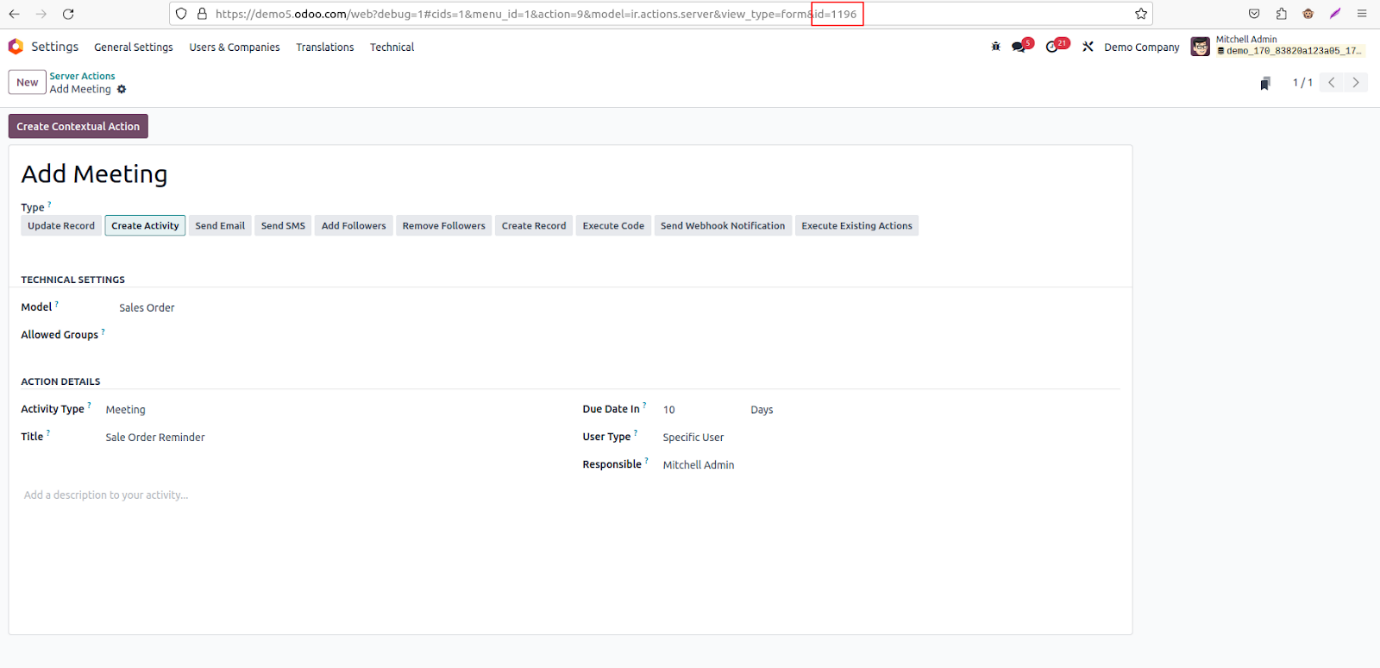
Task: Click the monkey extension icon
Action: [x=1308, y=14]
